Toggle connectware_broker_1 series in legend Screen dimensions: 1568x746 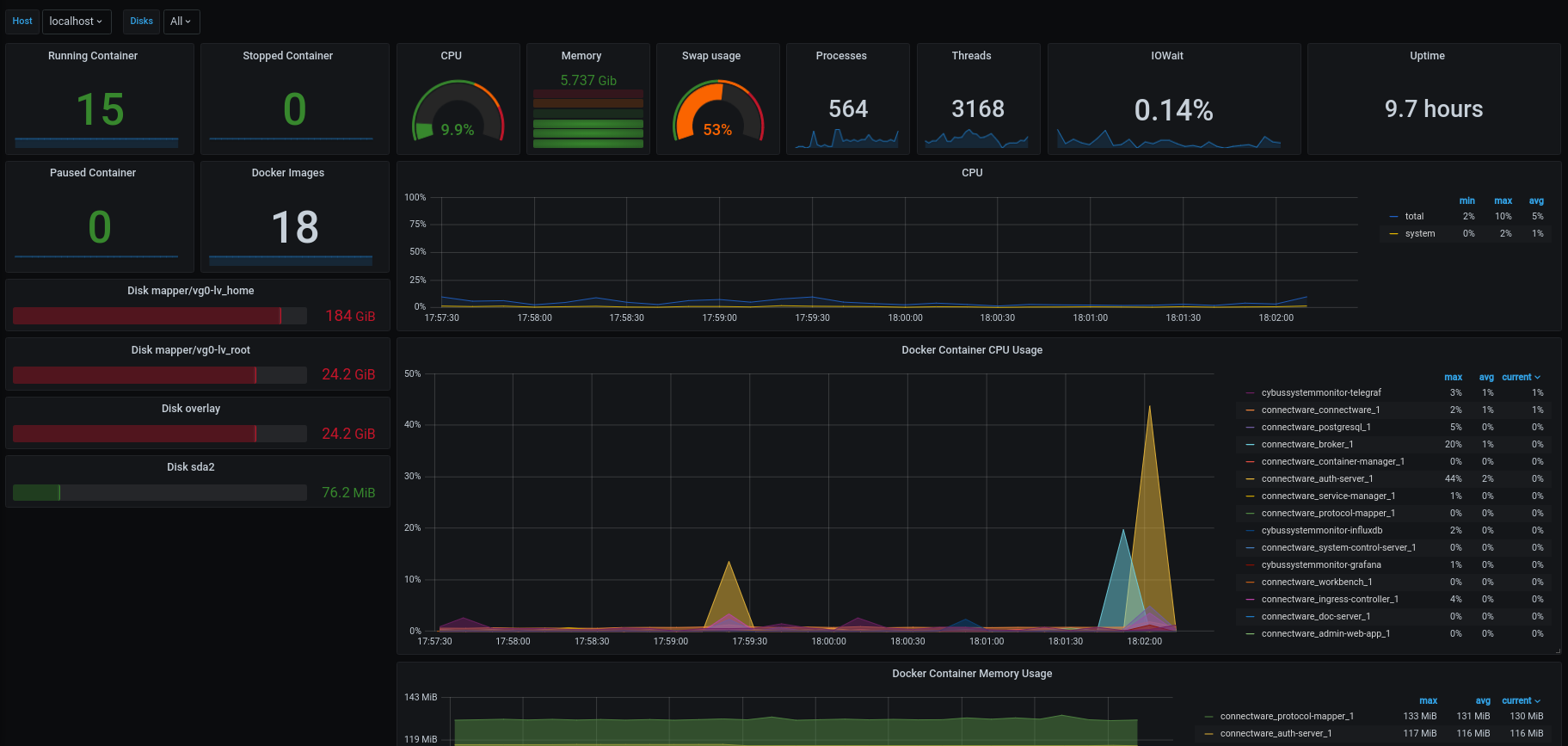tap(1307, 444)
